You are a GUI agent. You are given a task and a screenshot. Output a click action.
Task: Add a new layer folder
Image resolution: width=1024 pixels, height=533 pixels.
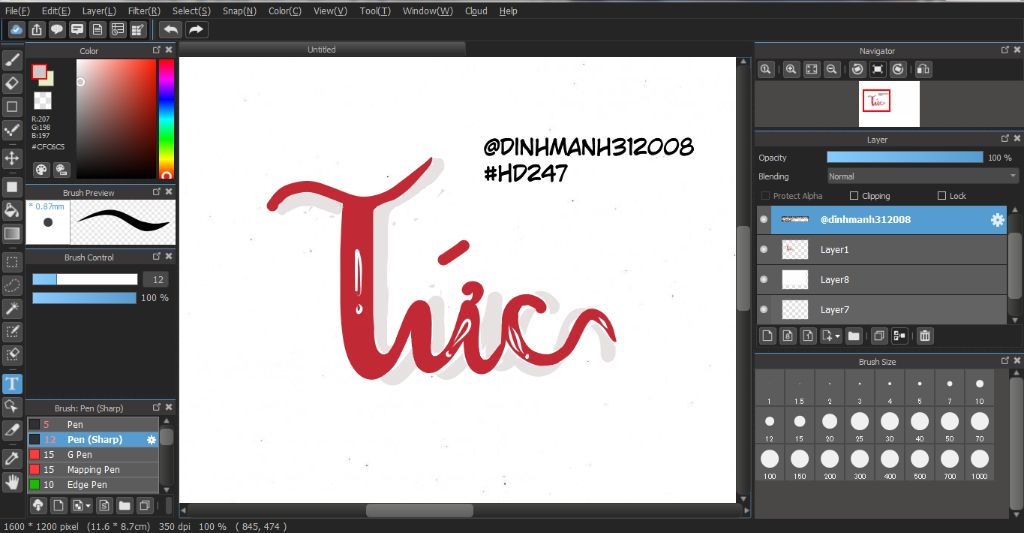coord(854,336)
